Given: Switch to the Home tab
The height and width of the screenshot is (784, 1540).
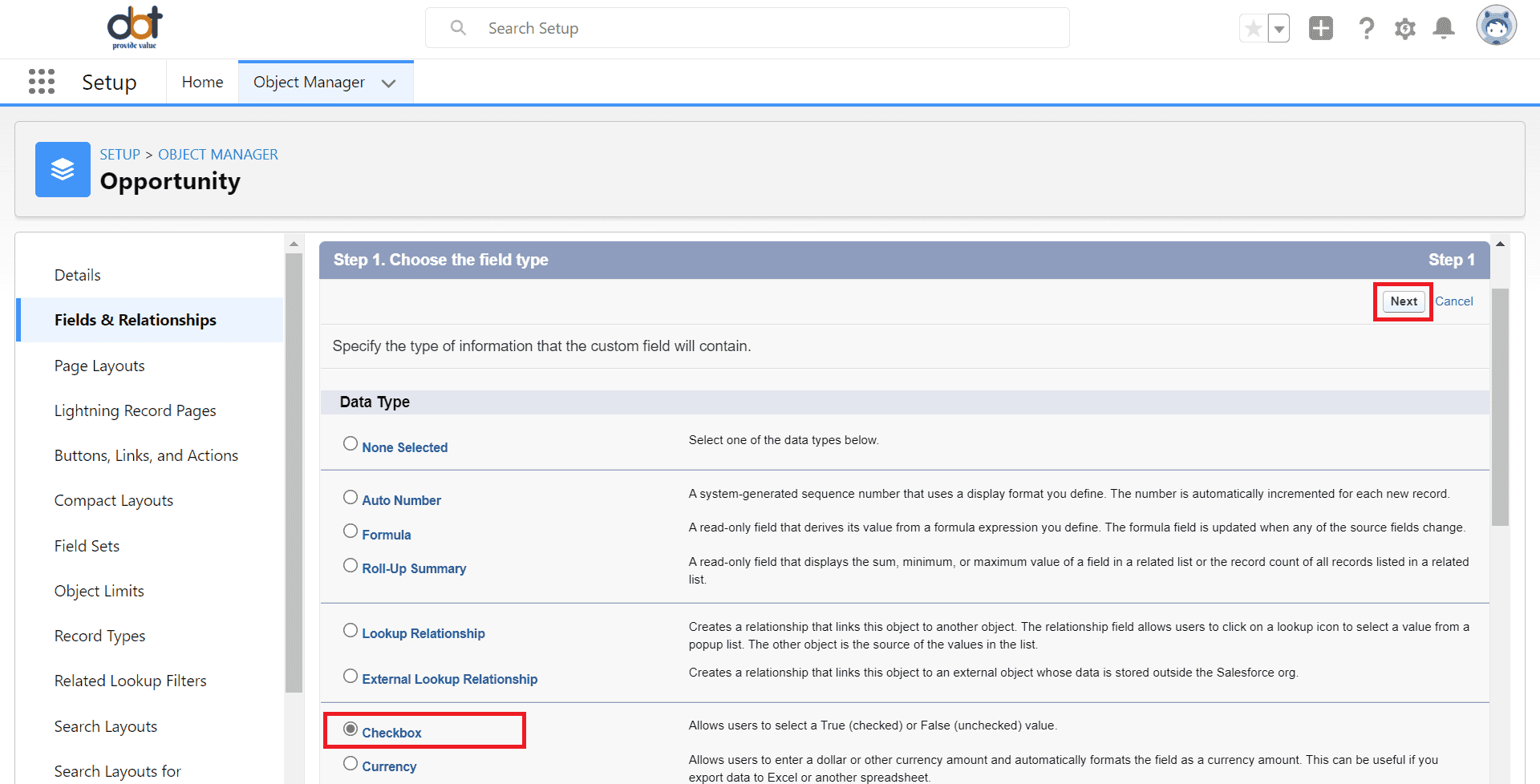Looking at the screenshot, I should click(202, 82).
